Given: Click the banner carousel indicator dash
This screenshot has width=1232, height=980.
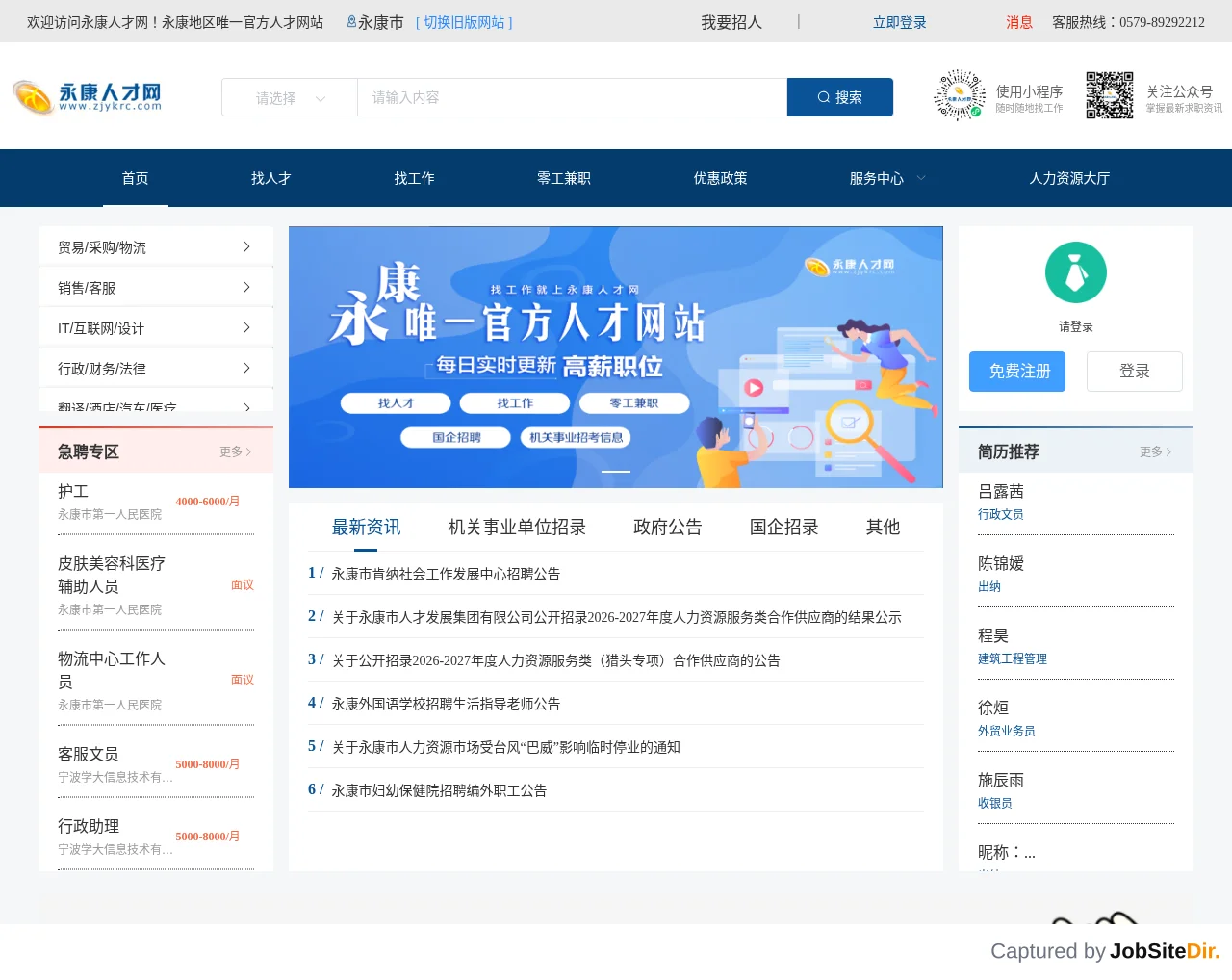Looking at the screenshot, I should (616, 472).
